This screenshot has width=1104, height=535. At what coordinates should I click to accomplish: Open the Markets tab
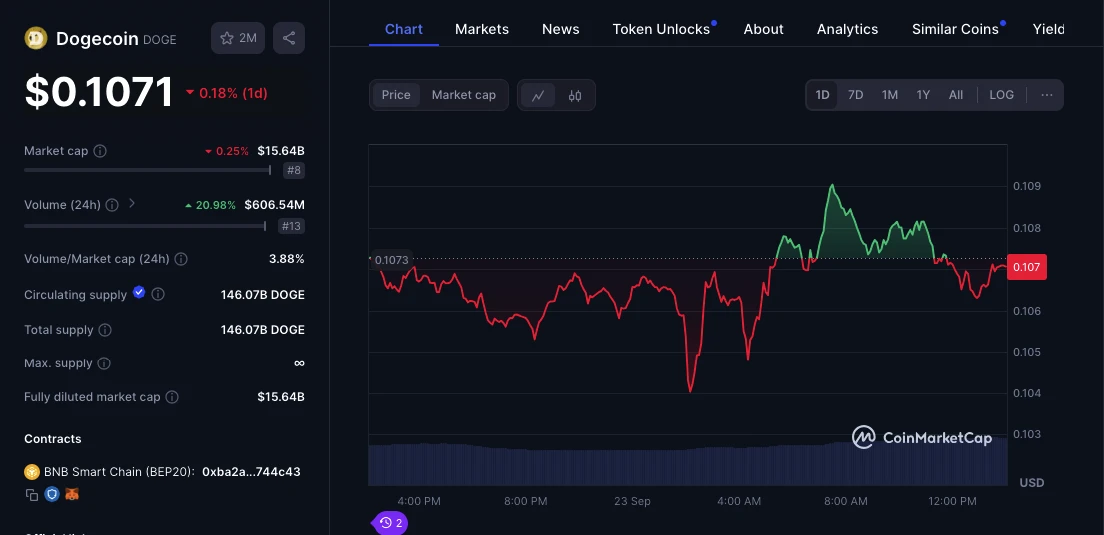[x=482, y=29]
